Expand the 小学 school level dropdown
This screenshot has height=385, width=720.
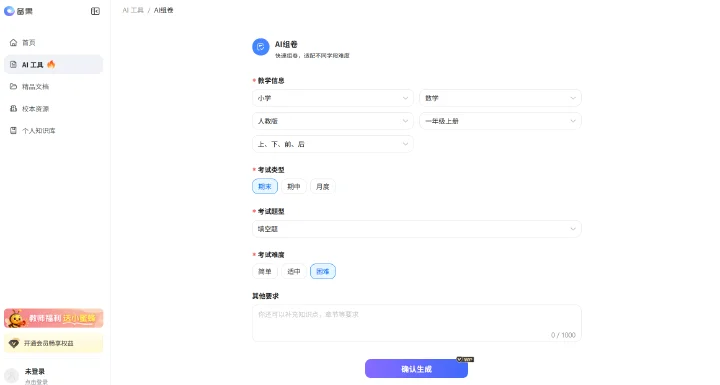[x=333, y=98]
